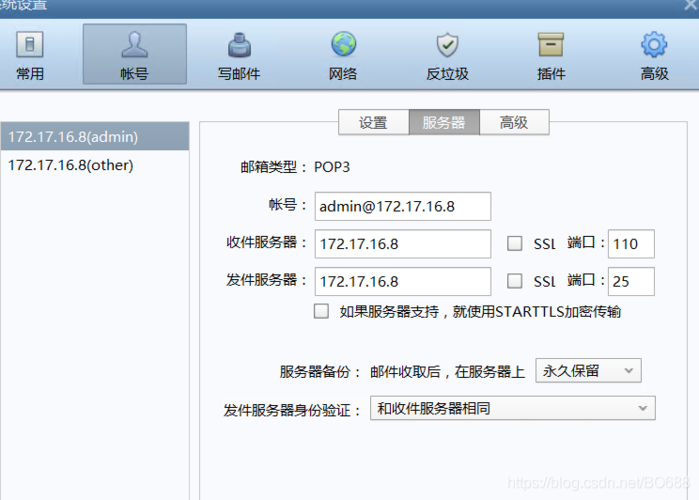Viewport: 699px width, 500px height.
Task: Switch to the 设置 tab
Action: 374,122
